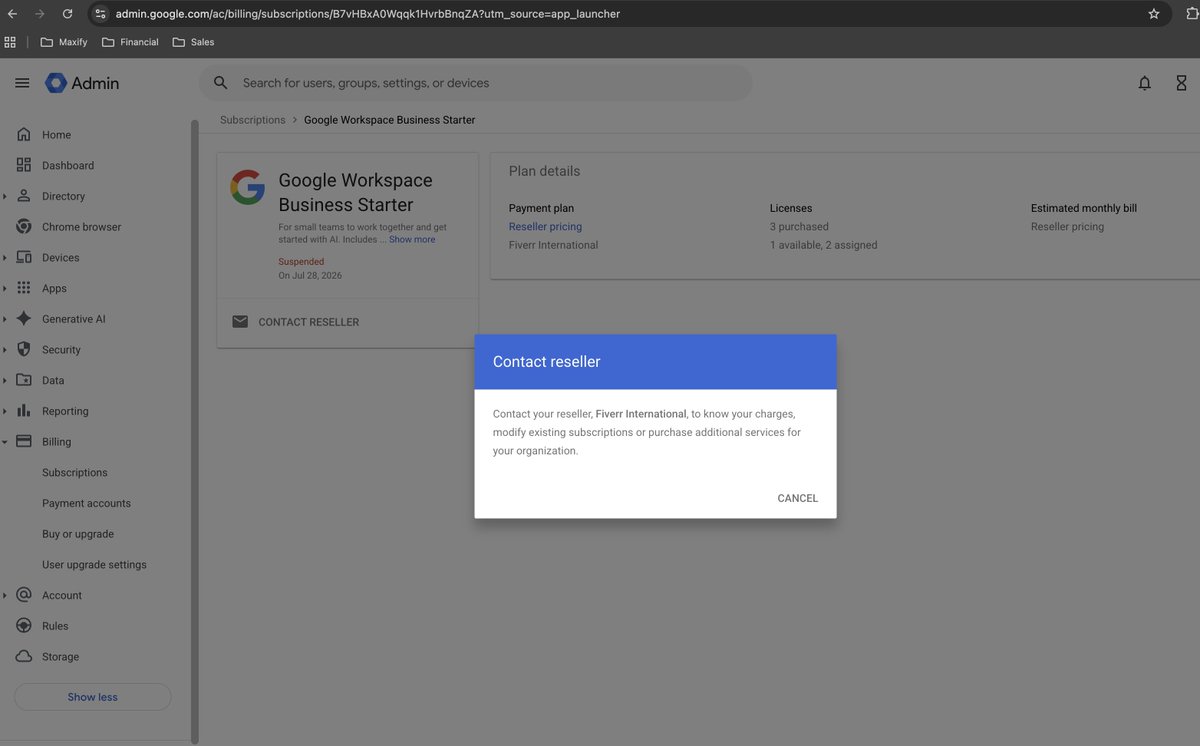Click the Security shield icon
This screenshot has width=1200, height=746.
[24, 349]
